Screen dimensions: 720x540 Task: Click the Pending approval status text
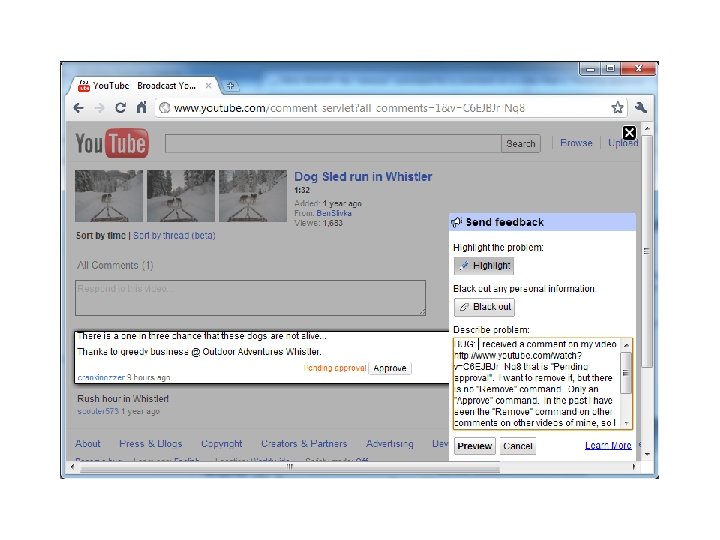tap(335, 368)
